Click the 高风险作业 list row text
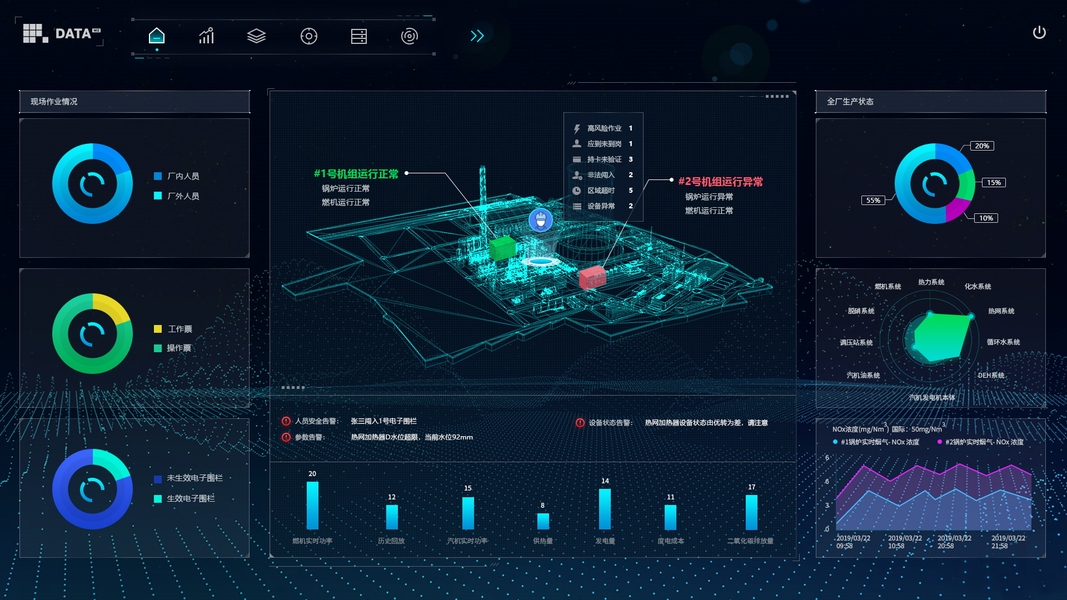The height and width of the screenshot is (600, 1067). (604, 128)
